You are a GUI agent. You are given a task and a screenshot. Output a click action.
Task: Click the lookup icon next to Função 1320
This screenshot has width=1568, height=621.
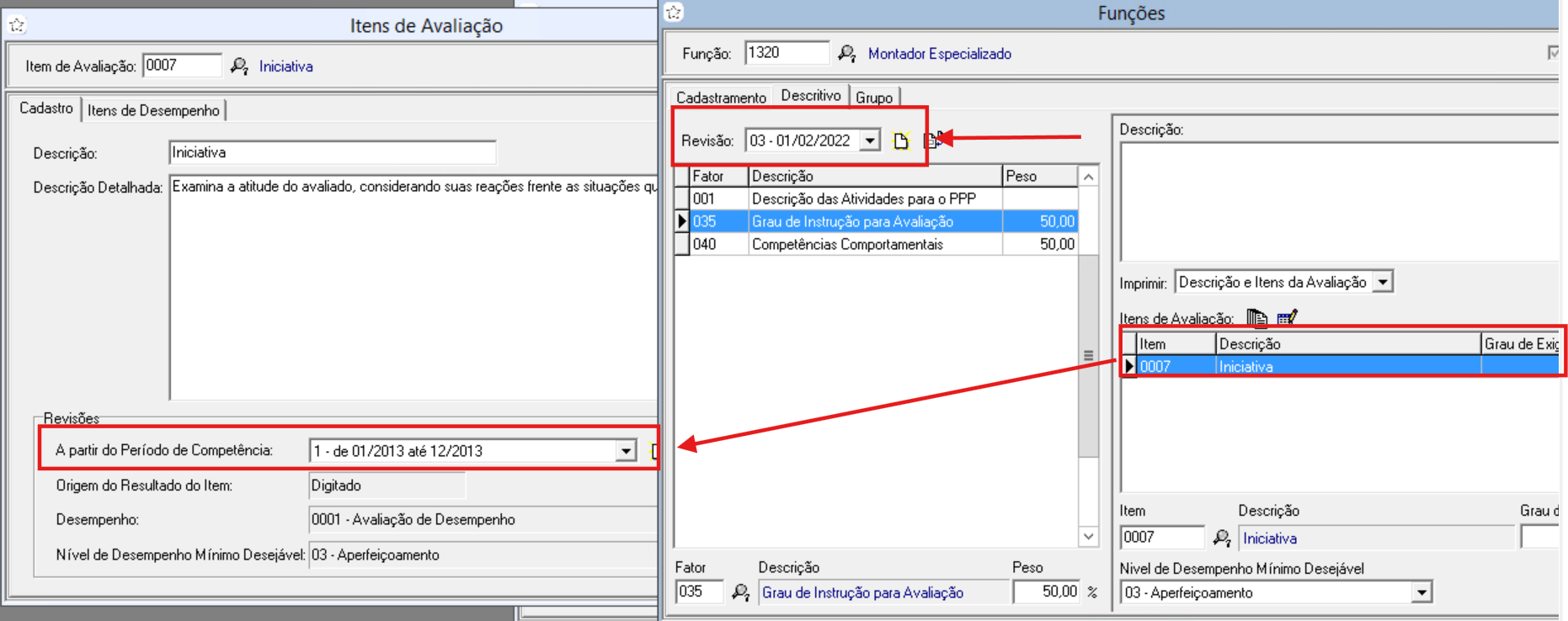coord(847,54)
